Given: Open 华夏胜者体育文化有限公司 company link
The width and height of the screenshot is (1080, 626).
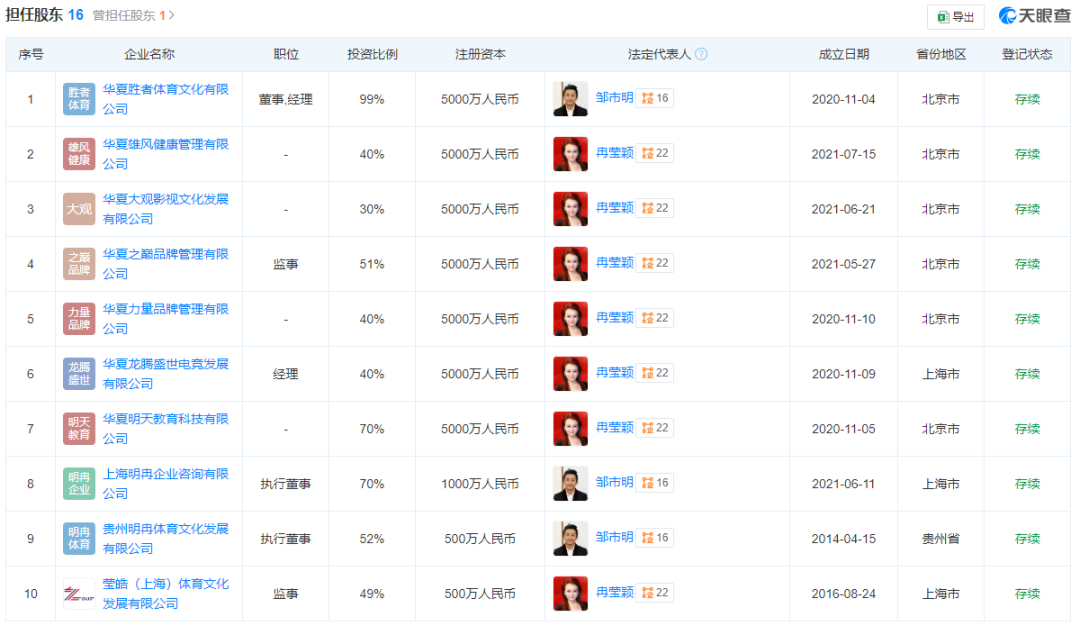Looking at the screenshot, I should point(165,99).
